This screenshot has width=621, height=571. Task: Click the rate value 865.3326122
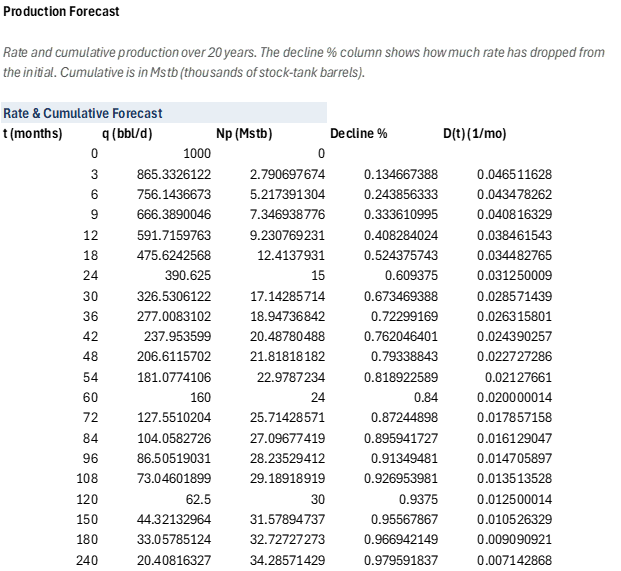point(174,174)
